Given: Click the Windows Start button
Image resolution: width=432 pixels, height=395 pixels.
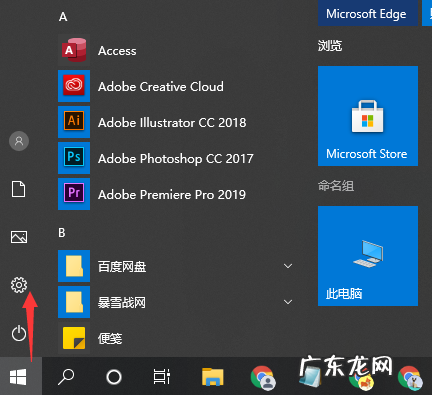Looking at the screenshot, I should coord(18,377).
